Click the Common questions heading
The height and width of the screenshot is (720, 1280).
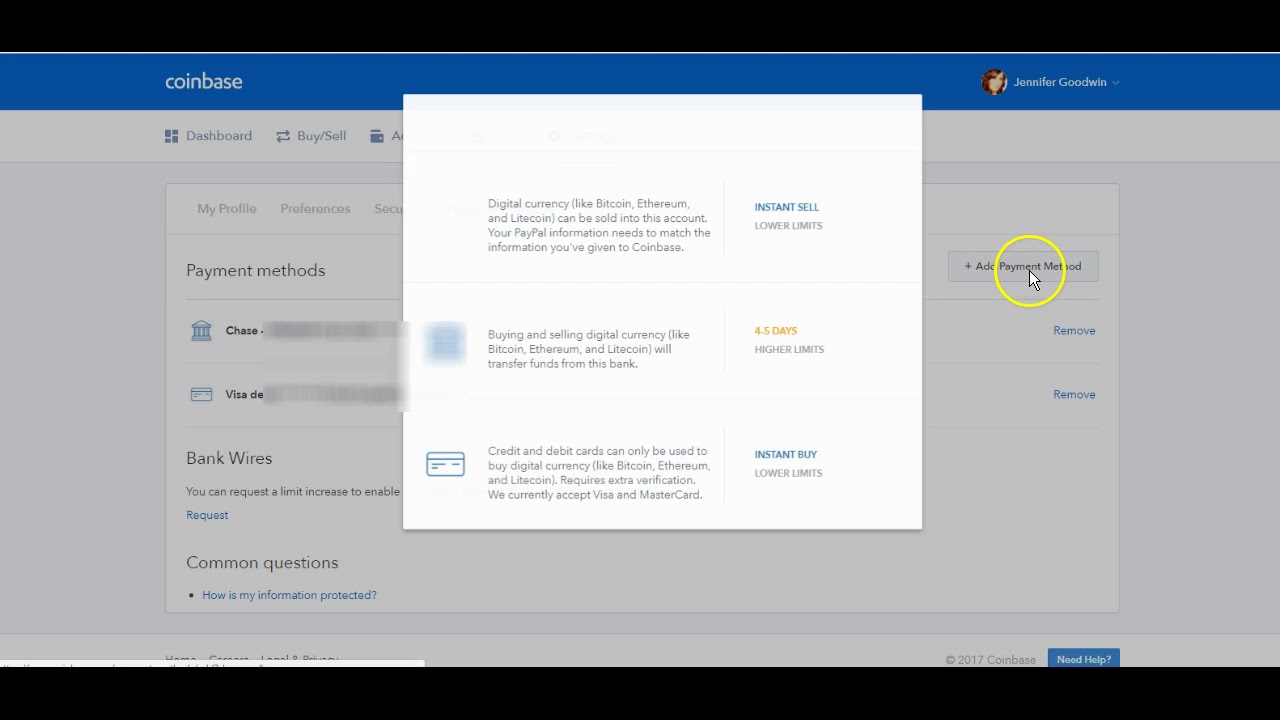tap(262, 563)
